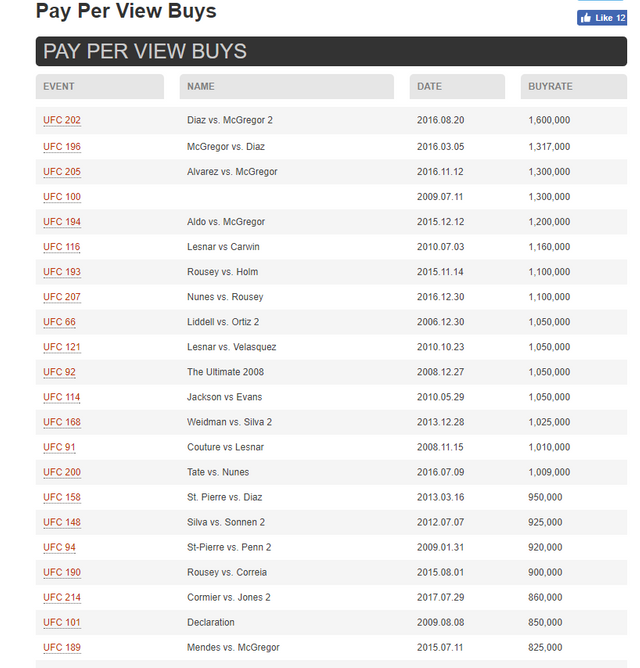Select the buyrate value 1,317,000

(549, 147)
